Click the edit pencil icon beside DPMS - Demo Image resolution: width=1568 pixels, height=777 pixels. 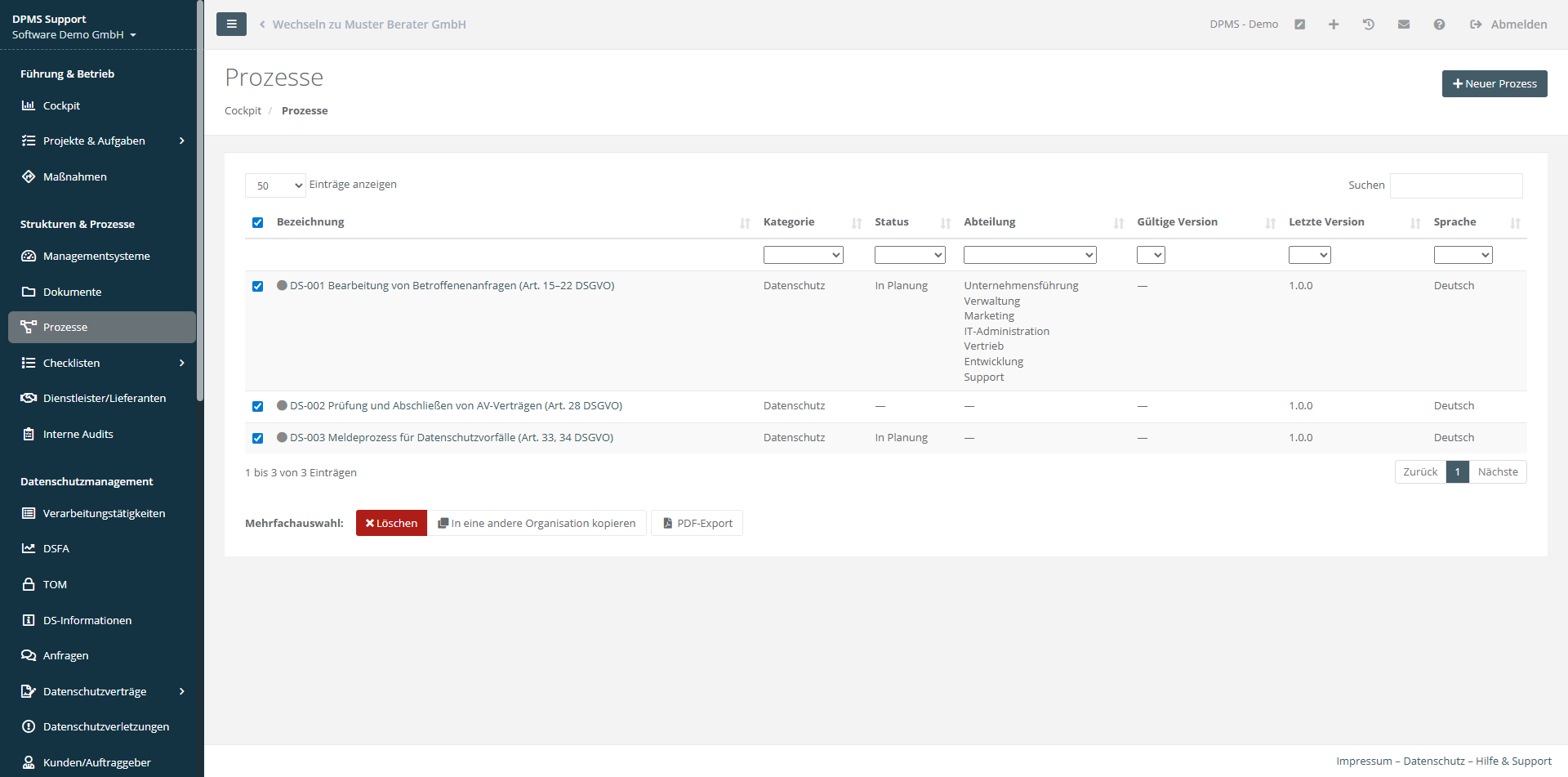click(1299, 25)
